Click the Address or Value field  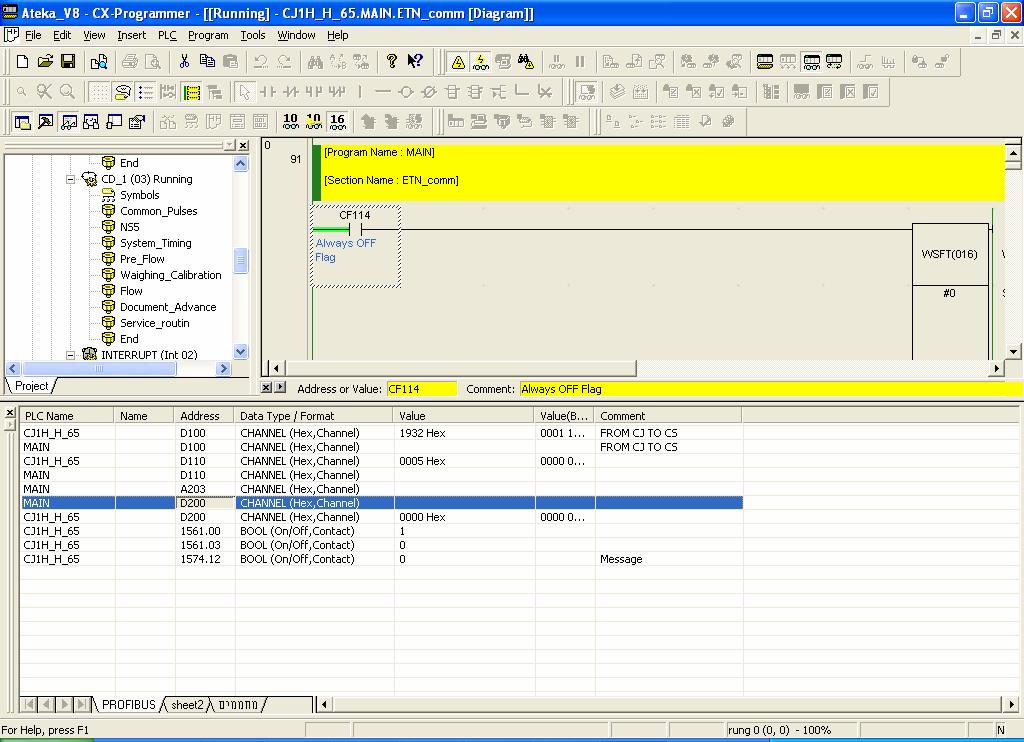421,389
